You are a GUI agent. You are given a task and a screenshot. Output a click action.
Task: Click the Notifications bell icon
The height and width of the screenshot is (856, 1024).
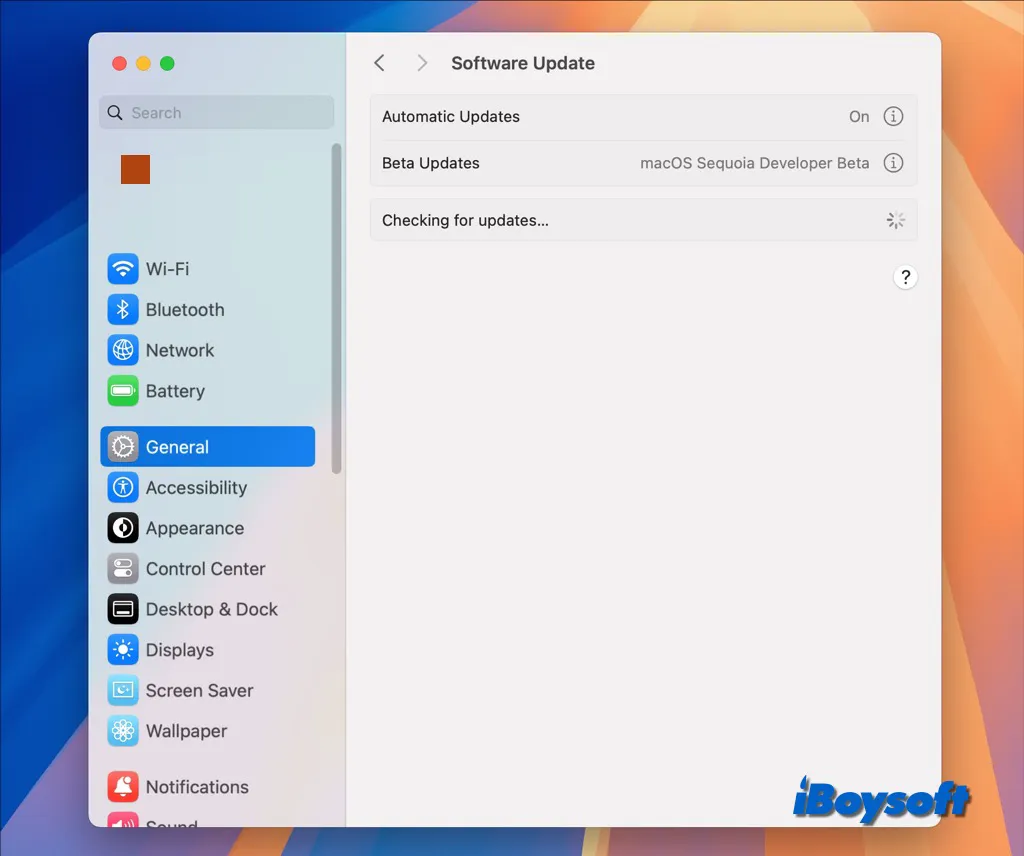tap(123, 787)
